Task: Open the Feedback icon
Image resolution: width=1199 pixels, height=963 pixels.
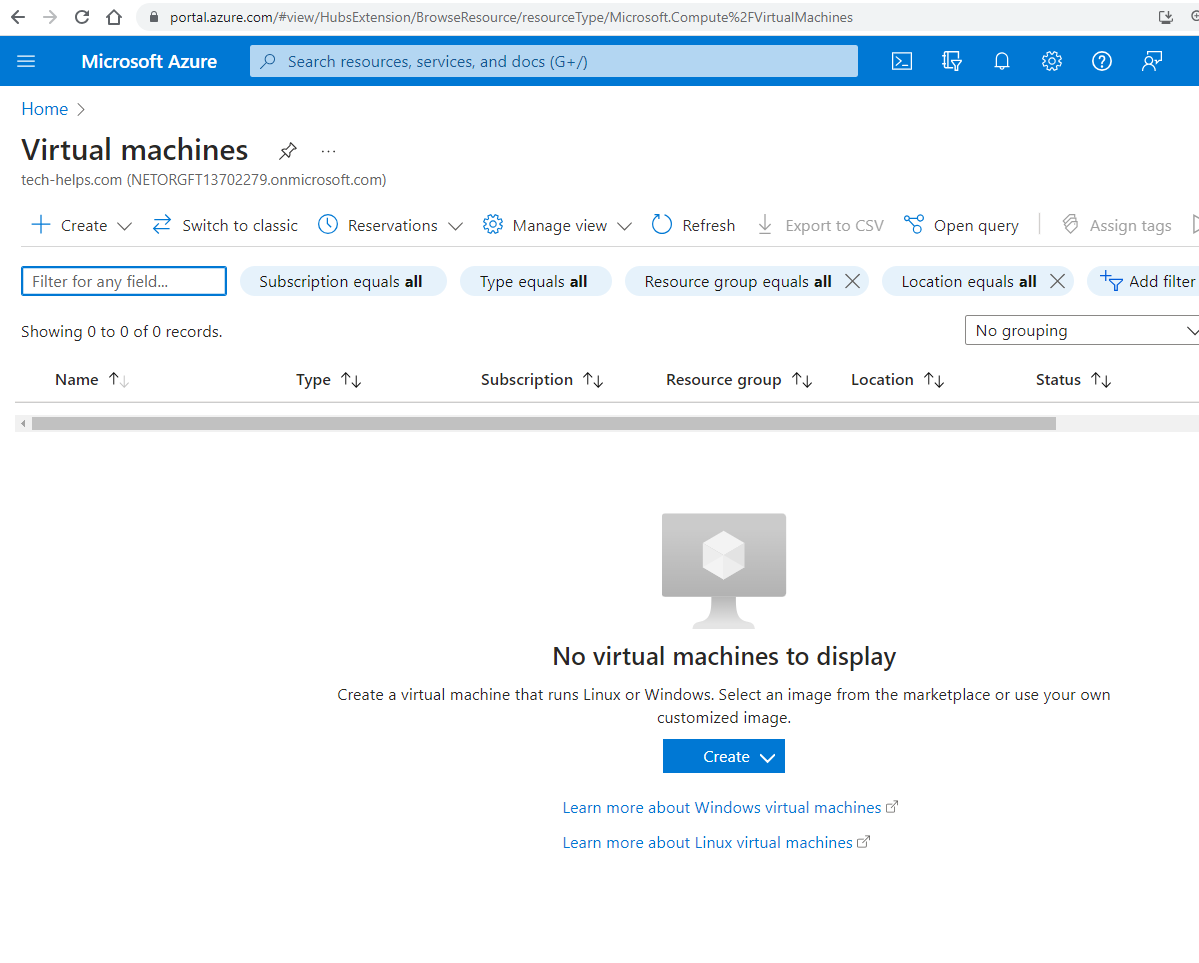Action: click(x=1152, y=61)
